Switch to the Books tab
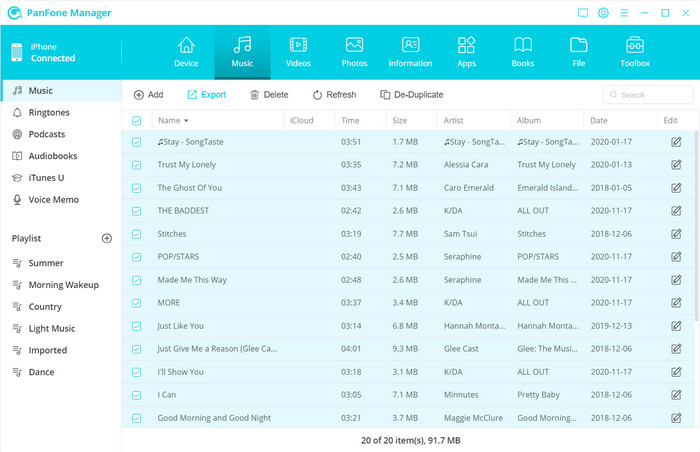The image size is (700, 452). click(523, 52)
